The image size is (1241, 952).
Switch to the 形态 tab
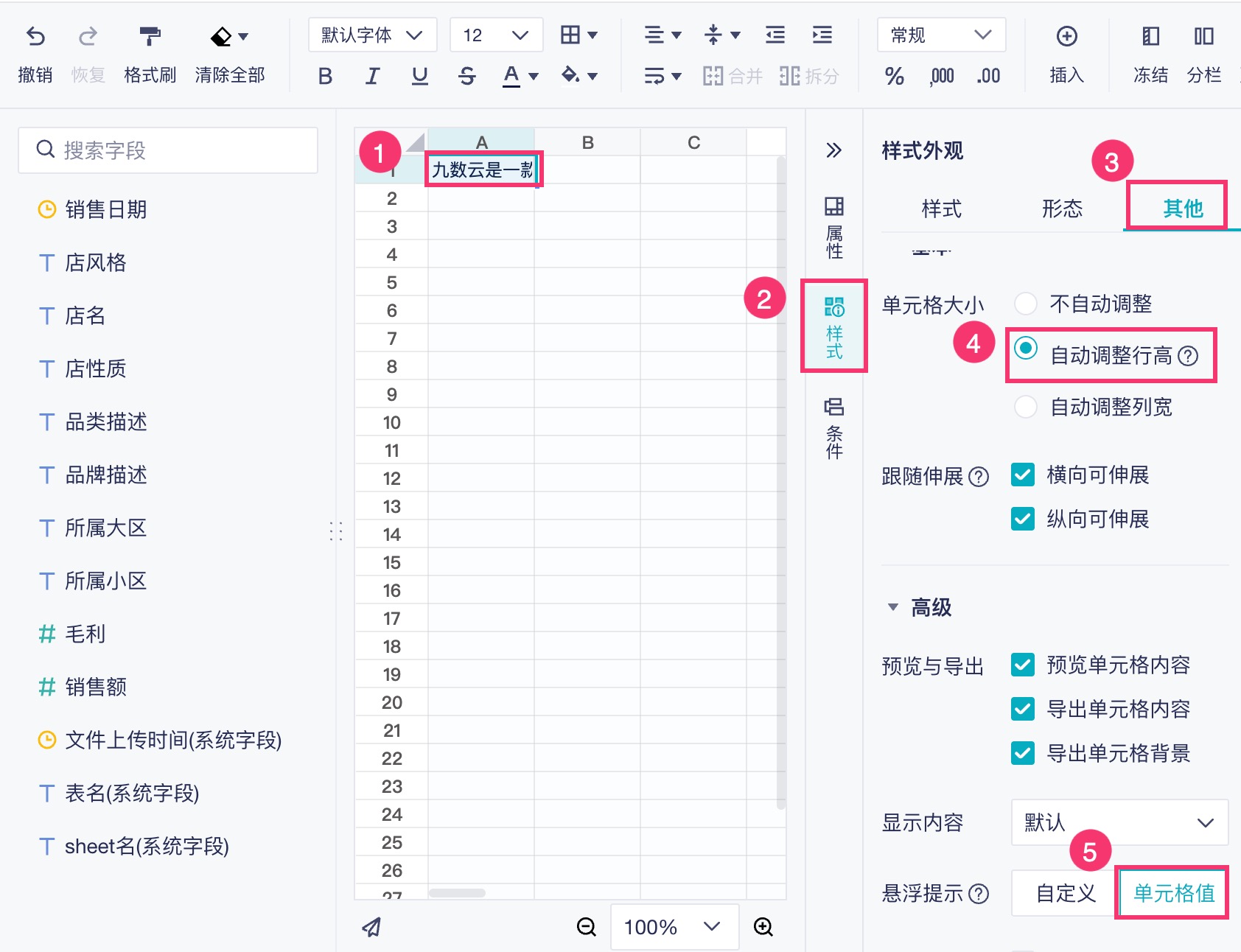pyautogui.click(x=1062, y=209)
